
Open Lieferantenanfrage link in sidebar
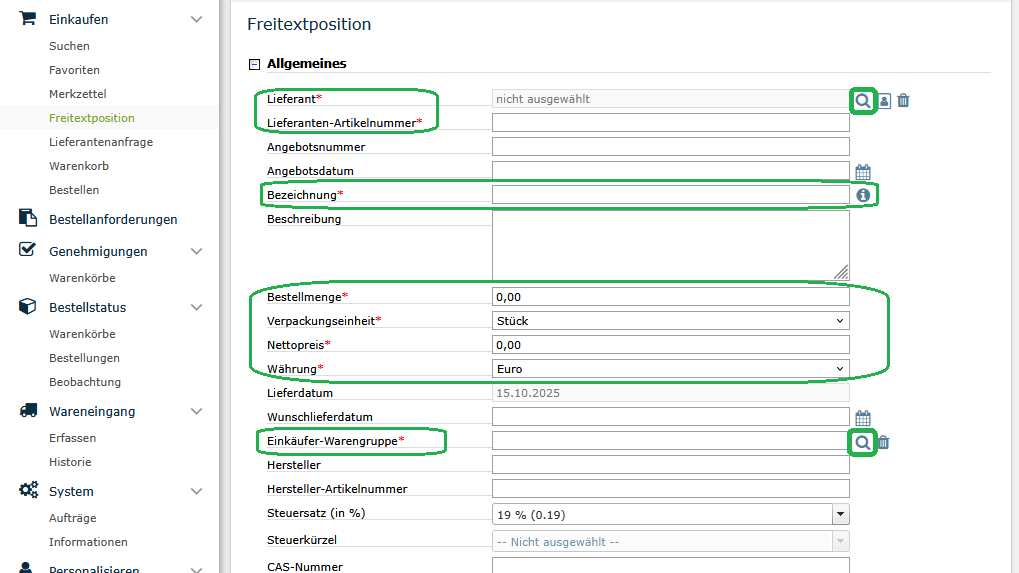(101, 142)
